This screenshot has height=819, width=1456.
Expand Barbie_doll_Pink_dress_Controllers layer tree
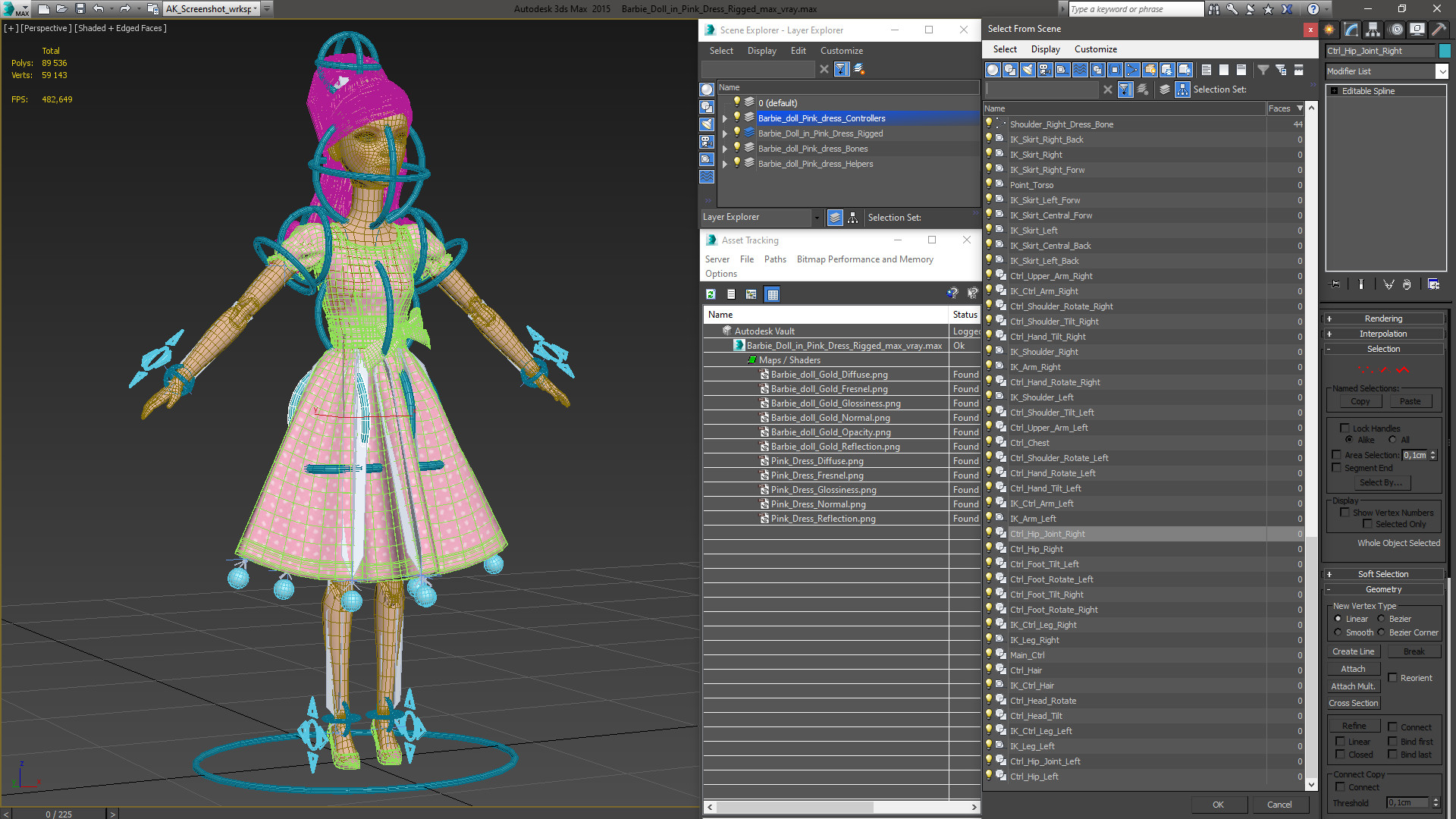[x=724, y=118]
